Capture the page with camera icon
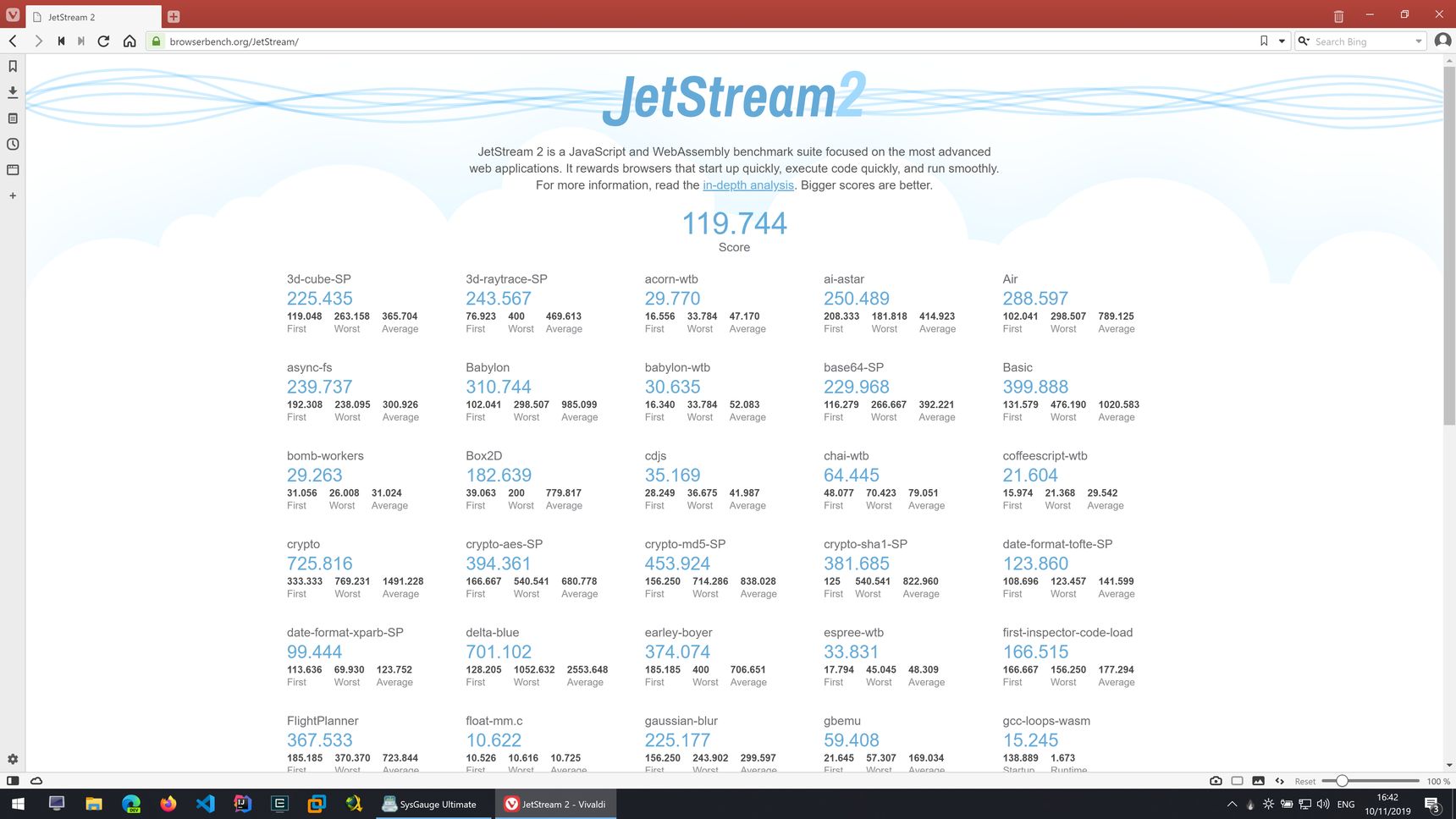Viewport: 1456px width, 819px height. 1216,781
